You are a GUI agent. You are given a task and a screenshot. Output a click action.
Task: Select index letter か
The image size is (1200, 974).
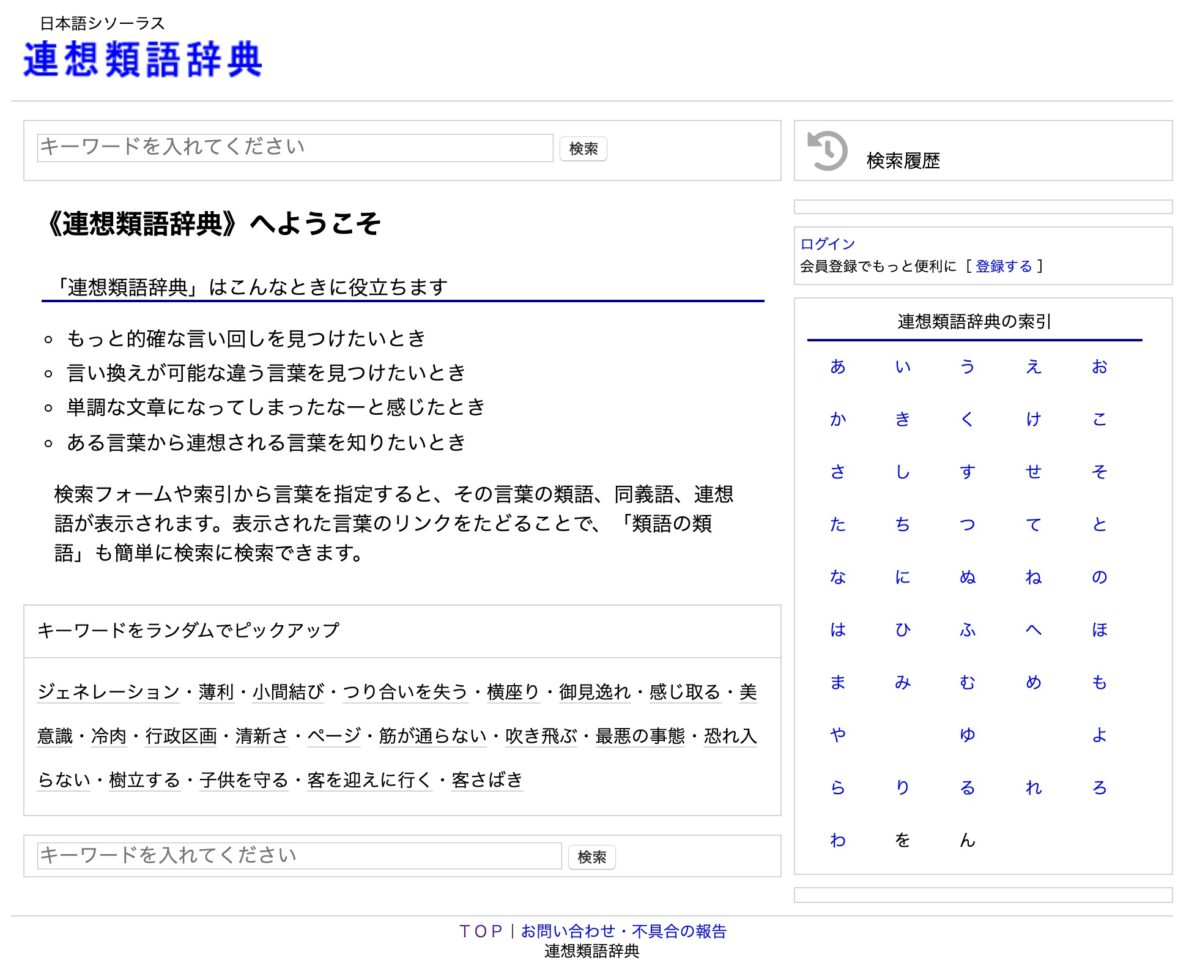[x=837, y=420]
